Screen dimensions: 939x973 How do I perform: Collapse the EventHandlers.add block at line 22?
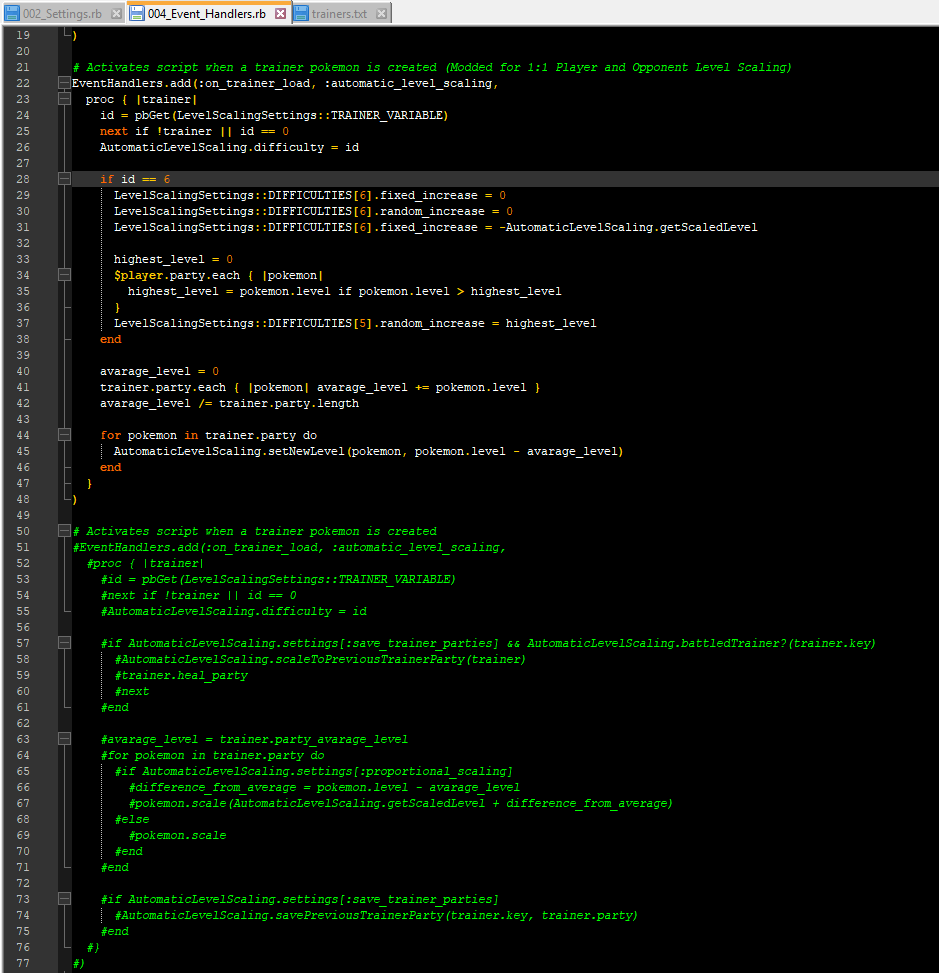(x=64, y=83)
